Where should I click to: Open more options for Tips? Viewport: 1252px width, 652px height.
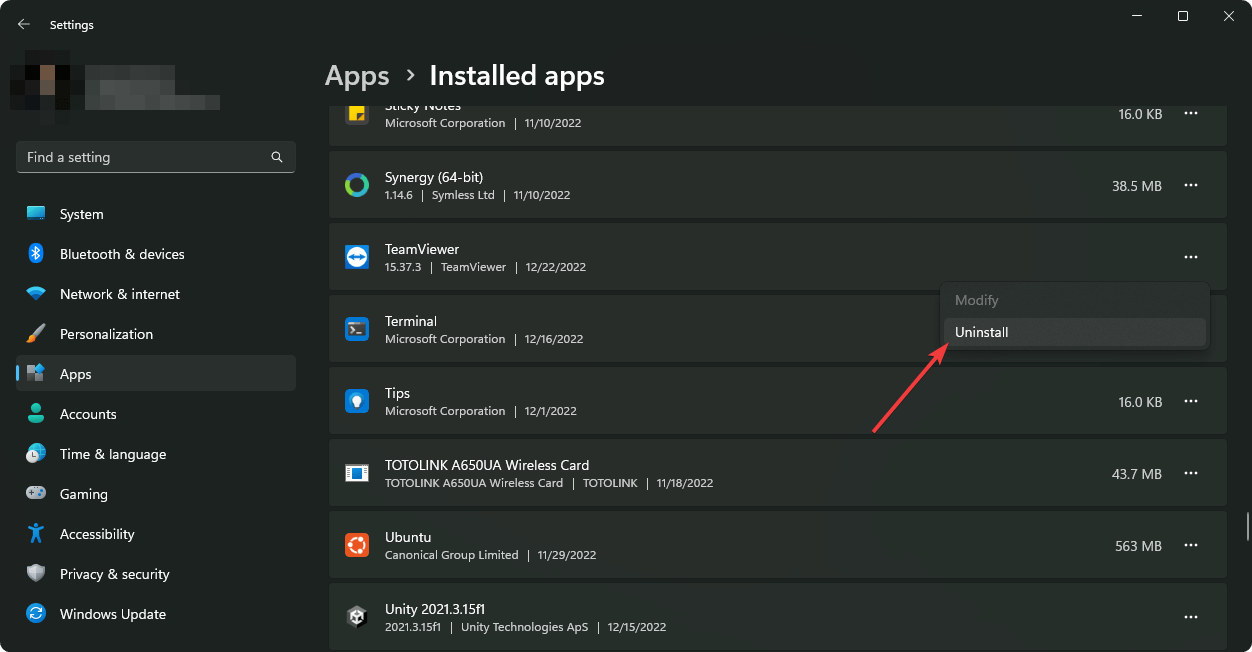click(x=1191, y=402)
